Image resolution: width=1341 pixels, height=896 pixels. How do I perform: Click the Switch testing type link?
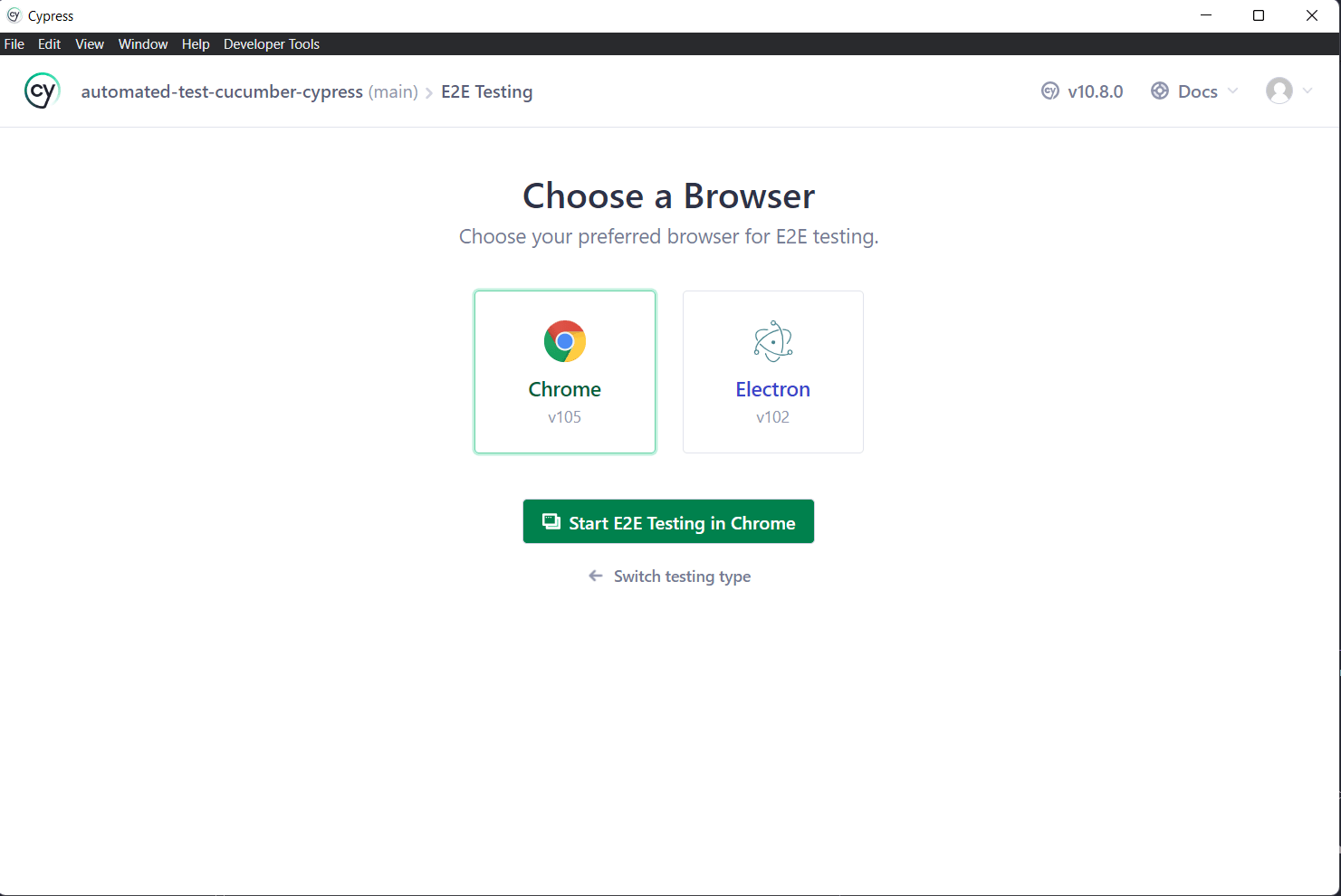point(682,576)
